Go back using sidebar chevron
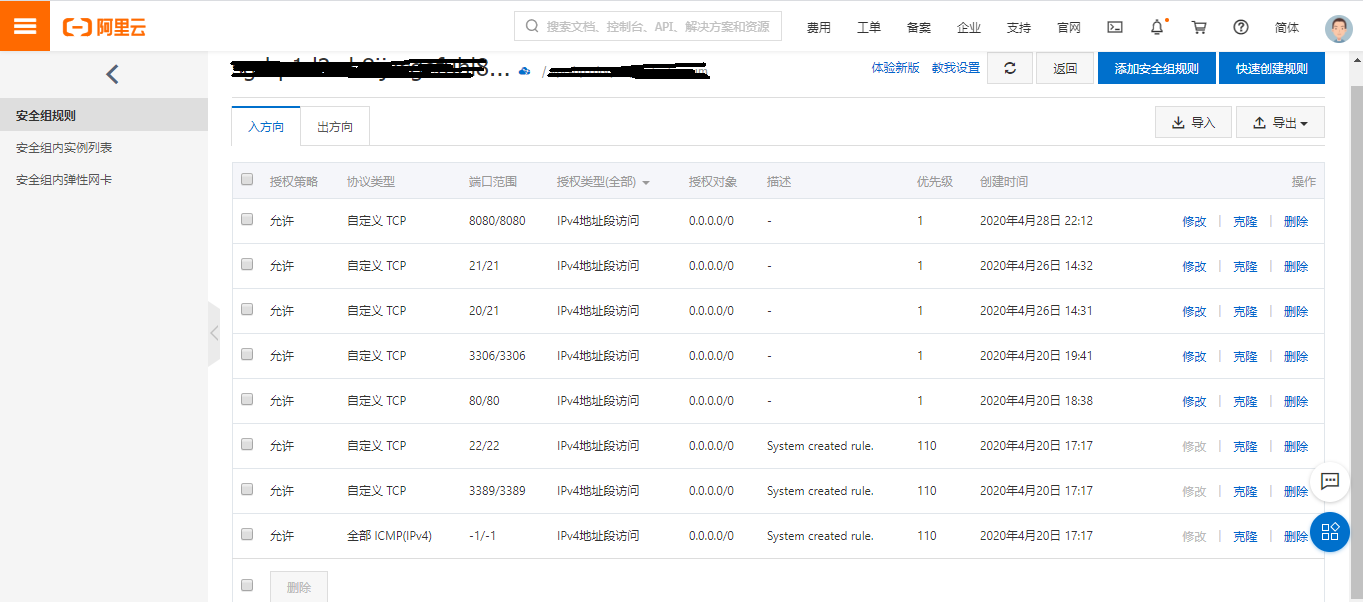This screenshot has height=602, width=1363. tap(112, 74)
